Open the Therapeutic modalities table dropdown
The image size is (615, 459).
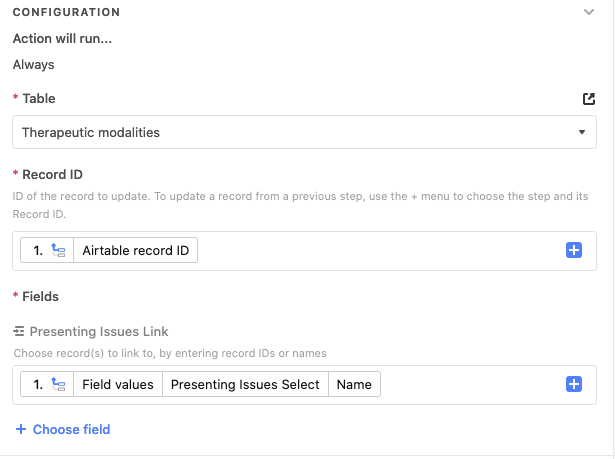304,132
